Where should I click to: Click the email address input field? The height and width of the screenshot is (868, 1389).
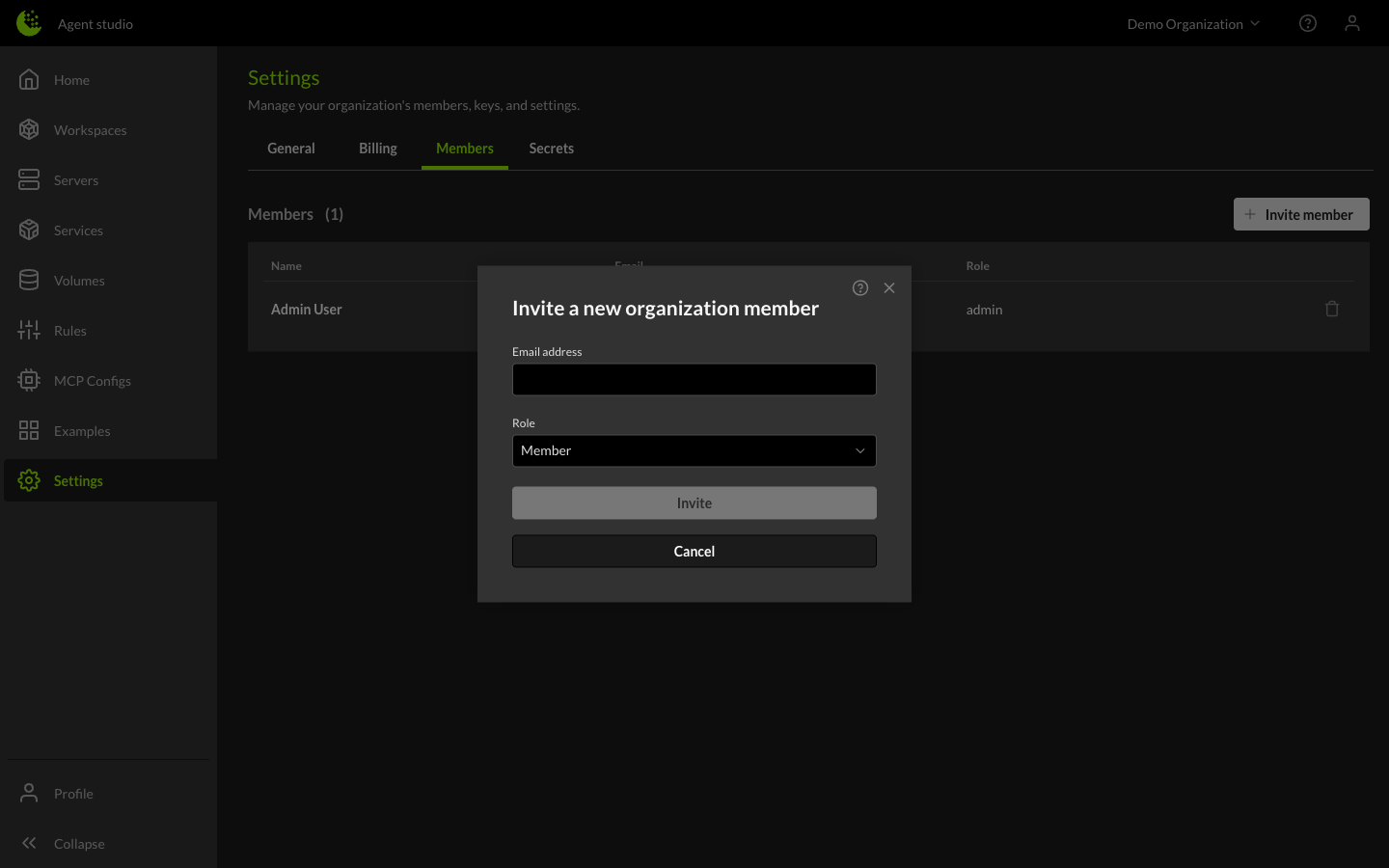694,379
